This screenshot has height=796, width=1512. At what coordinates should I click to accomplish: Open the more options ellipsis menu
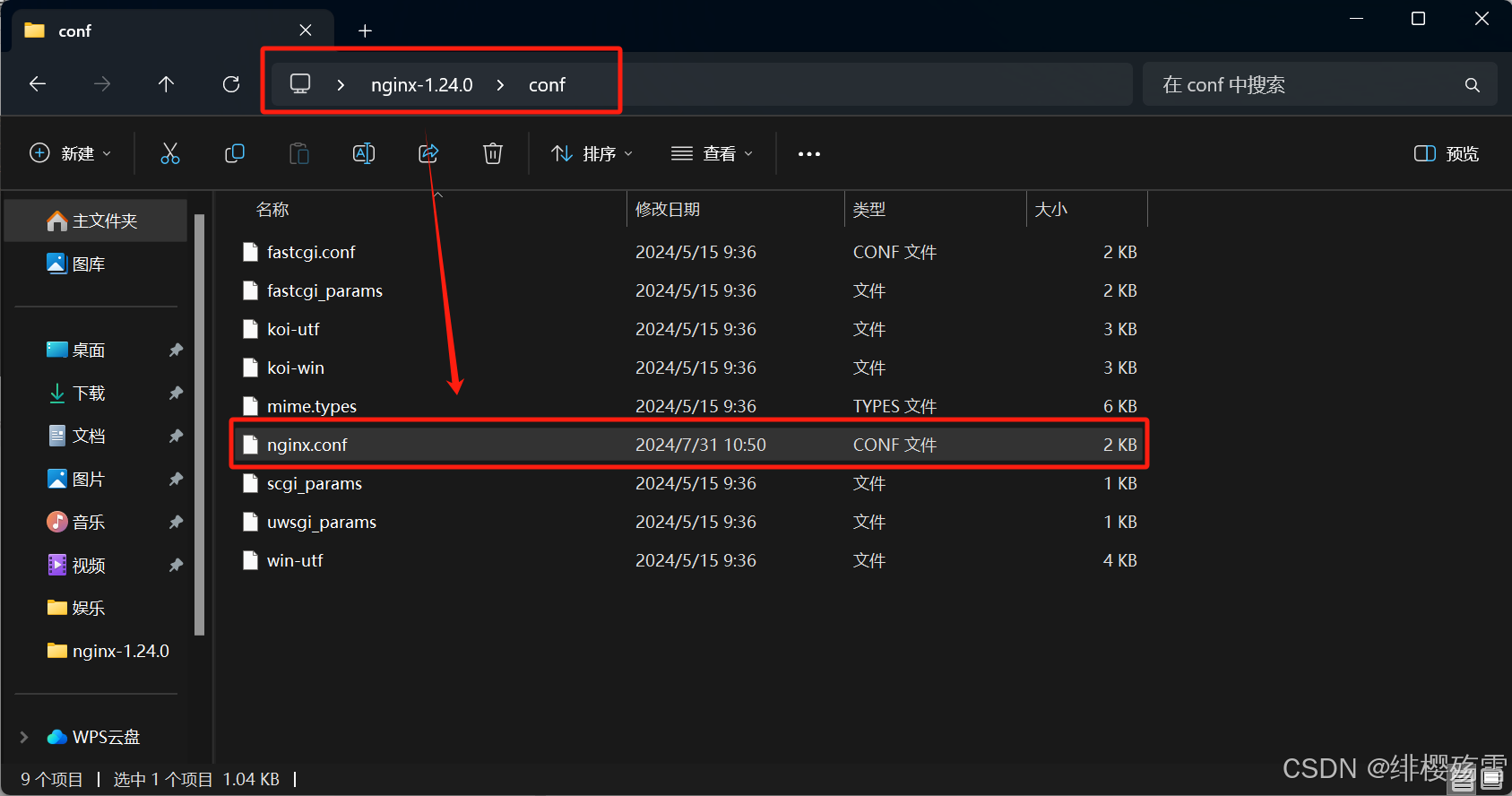click(x=809, y=154)
